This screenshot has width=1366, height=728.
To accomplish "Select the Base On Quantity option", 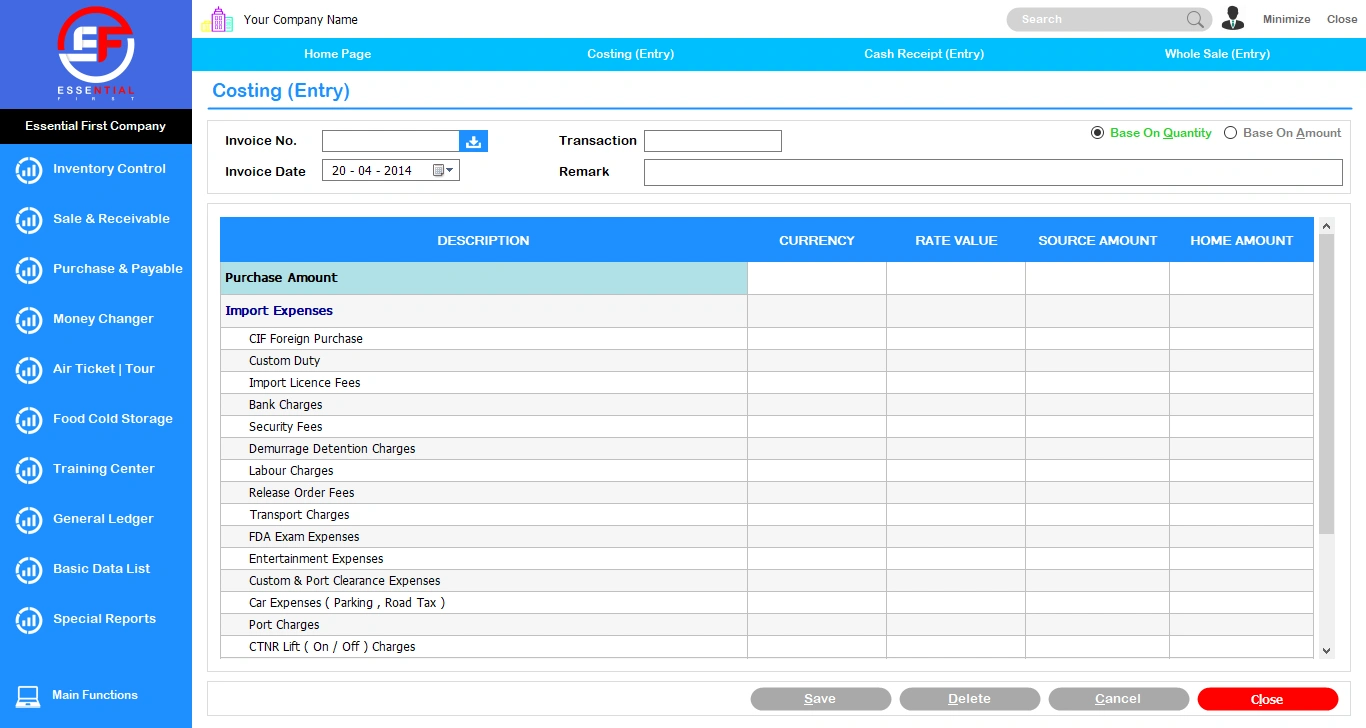I will click(1151, 133).
